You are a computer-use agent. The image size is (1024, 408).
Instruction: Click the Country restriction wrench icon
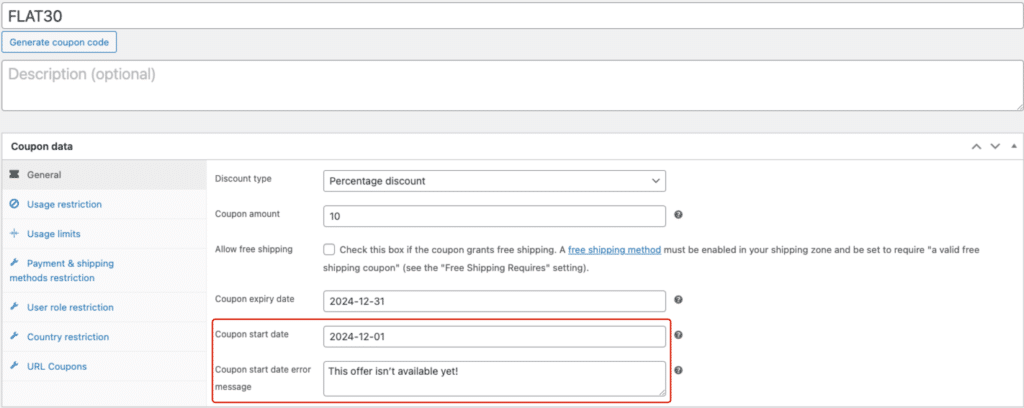coord(14,337)
